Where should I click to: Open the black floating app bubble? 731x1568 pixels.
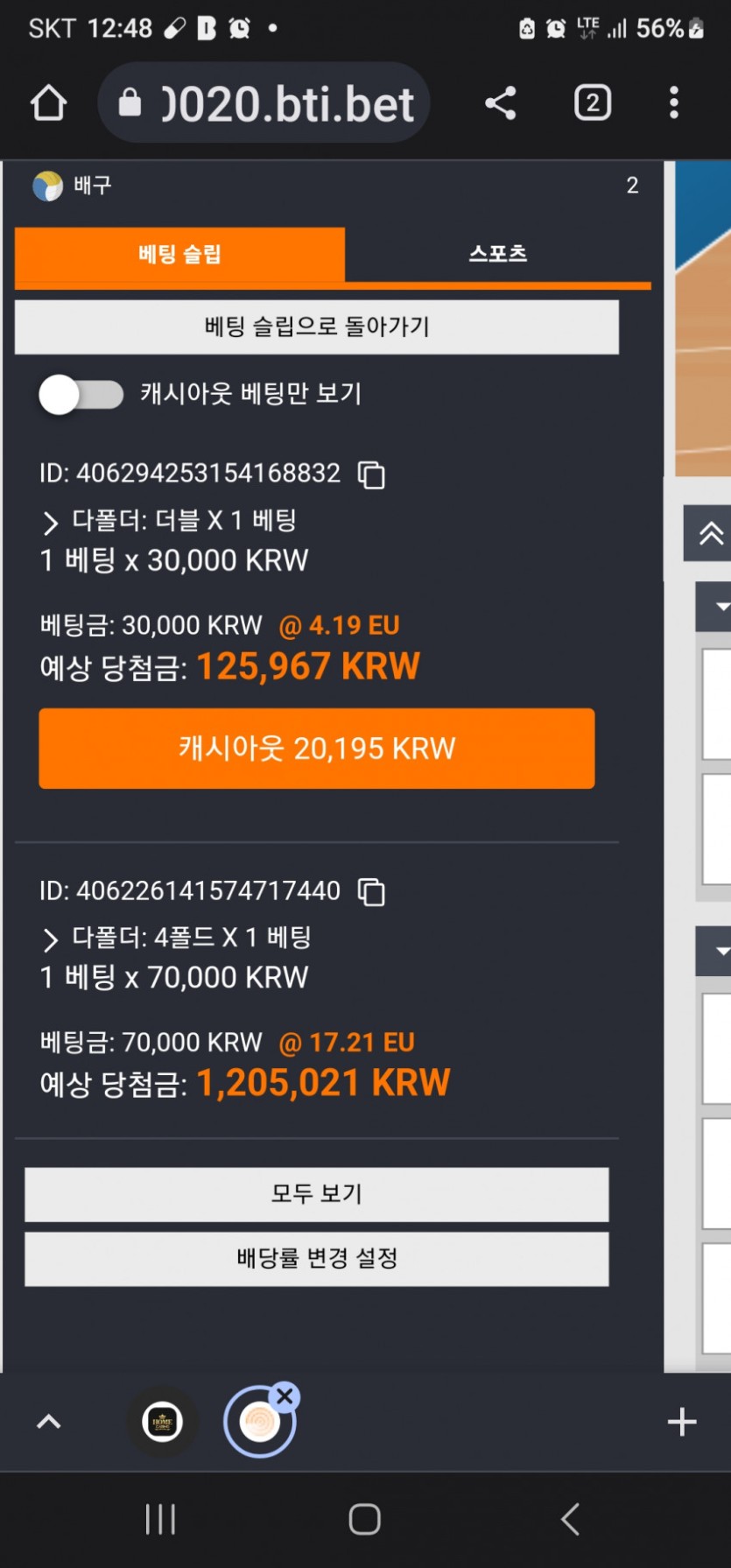tap(162, 1421)
